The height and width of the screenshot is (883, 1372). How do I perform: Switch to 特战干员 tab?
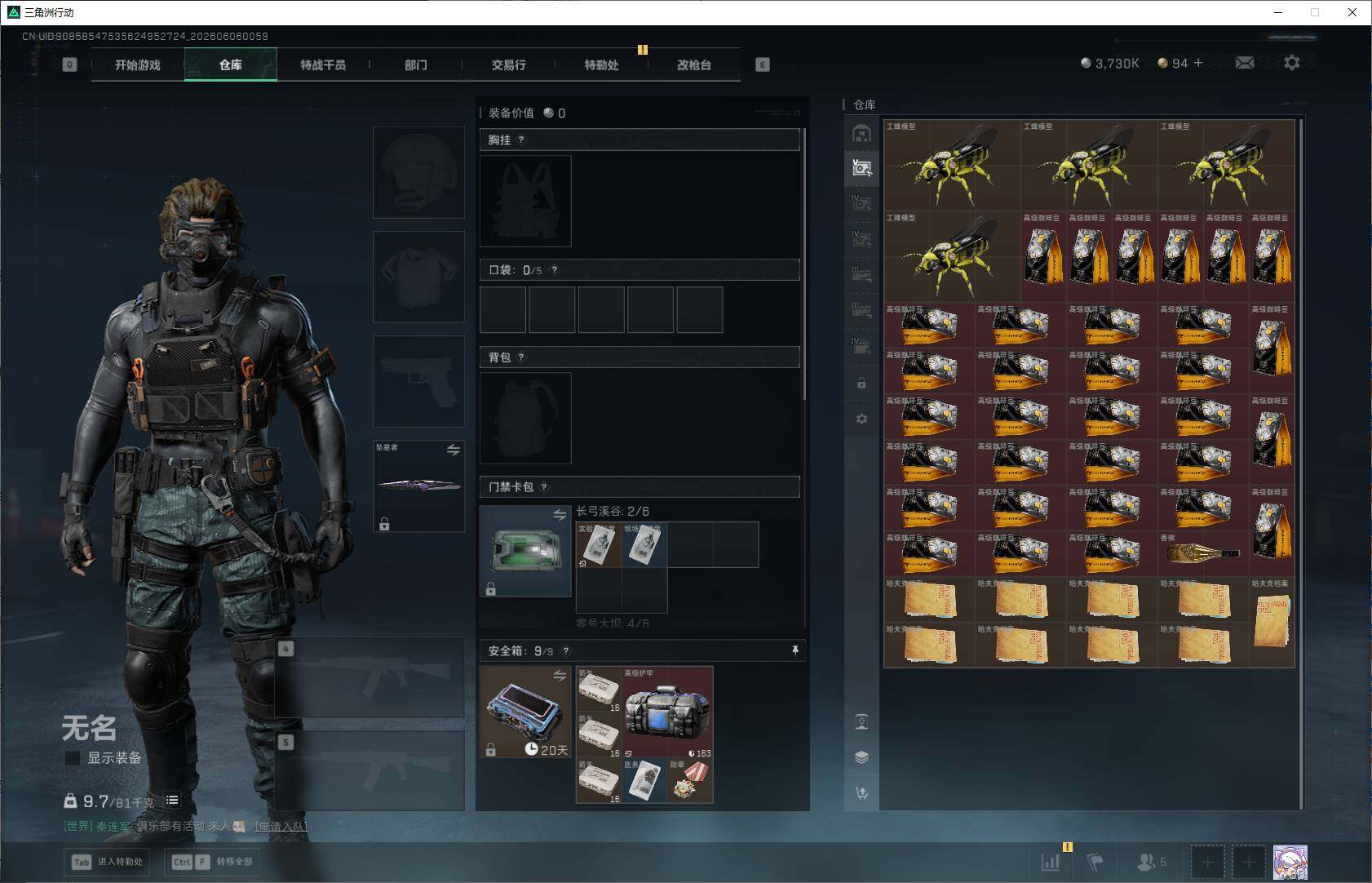pyautogui.click(x=323, y=64)
